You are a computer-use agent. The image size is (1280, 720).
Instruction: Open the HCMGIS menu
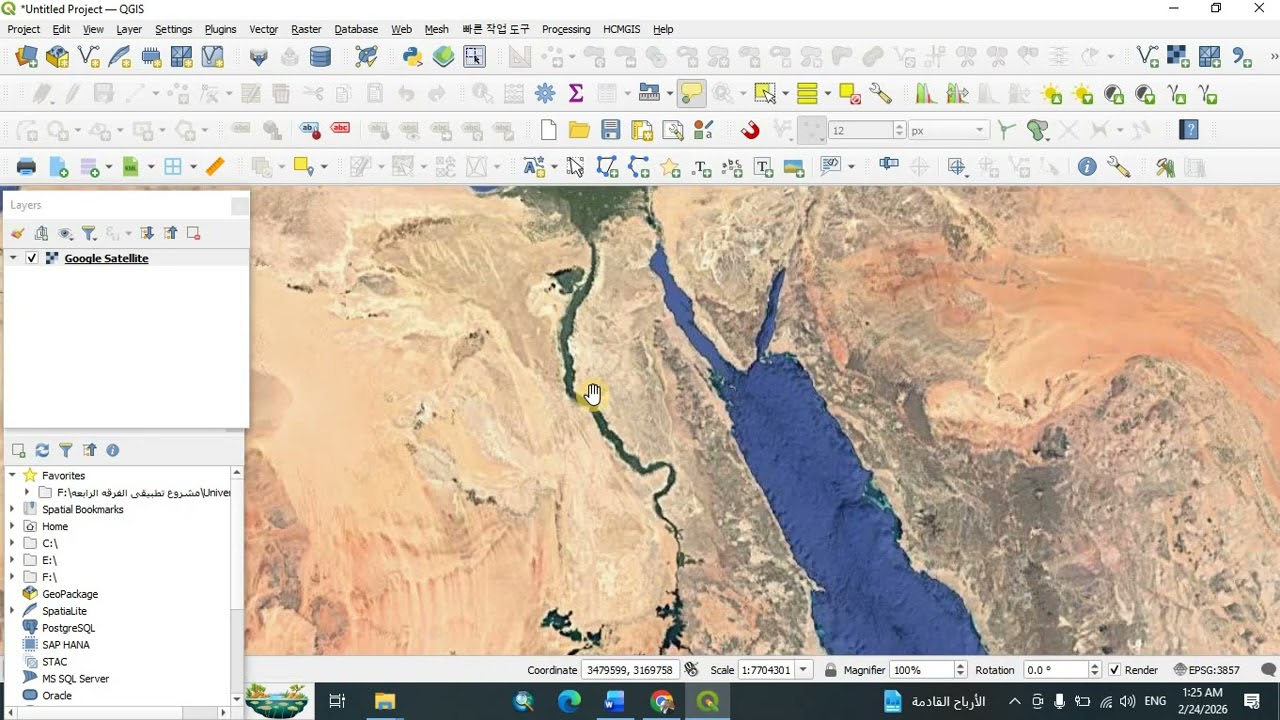(x=621, y=29)
